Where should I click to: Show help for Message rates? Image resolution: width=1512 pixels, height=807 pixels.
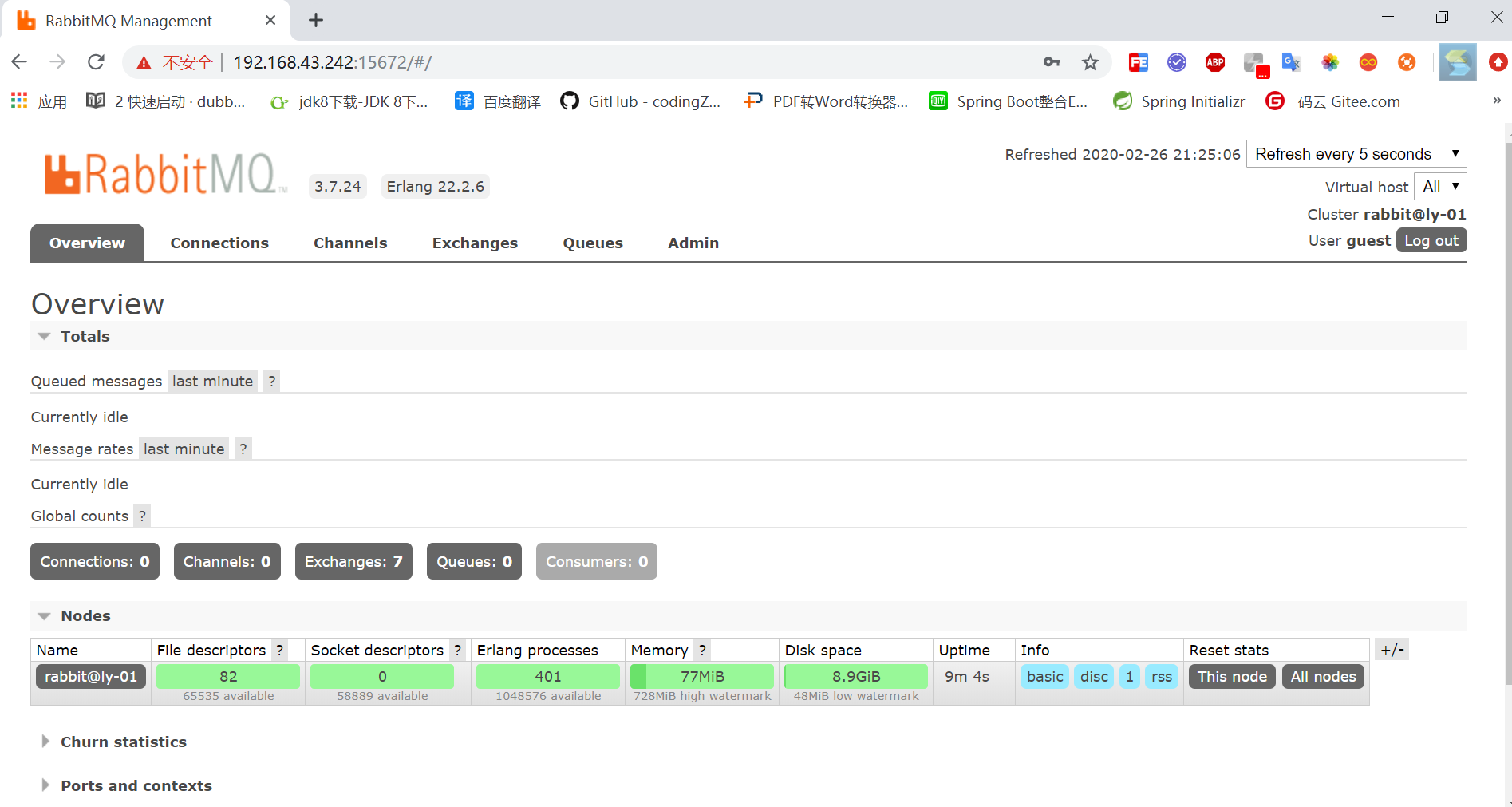coord(243,449)
